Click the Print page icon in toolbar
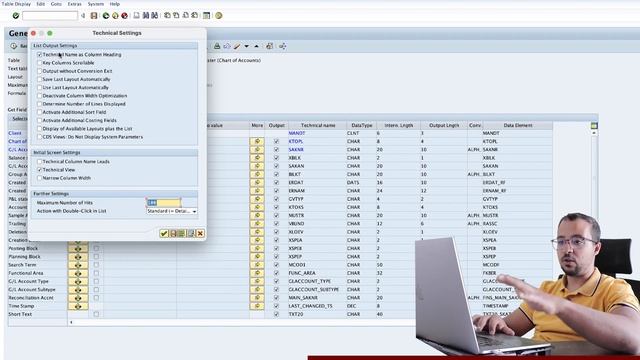 click(136, 16)
